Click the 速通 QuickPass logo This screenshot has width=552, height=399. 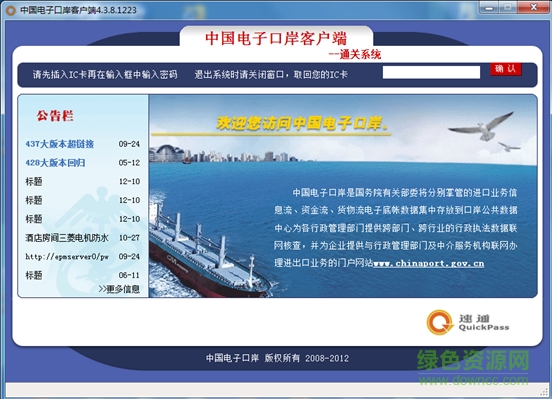tap(468, 322)
